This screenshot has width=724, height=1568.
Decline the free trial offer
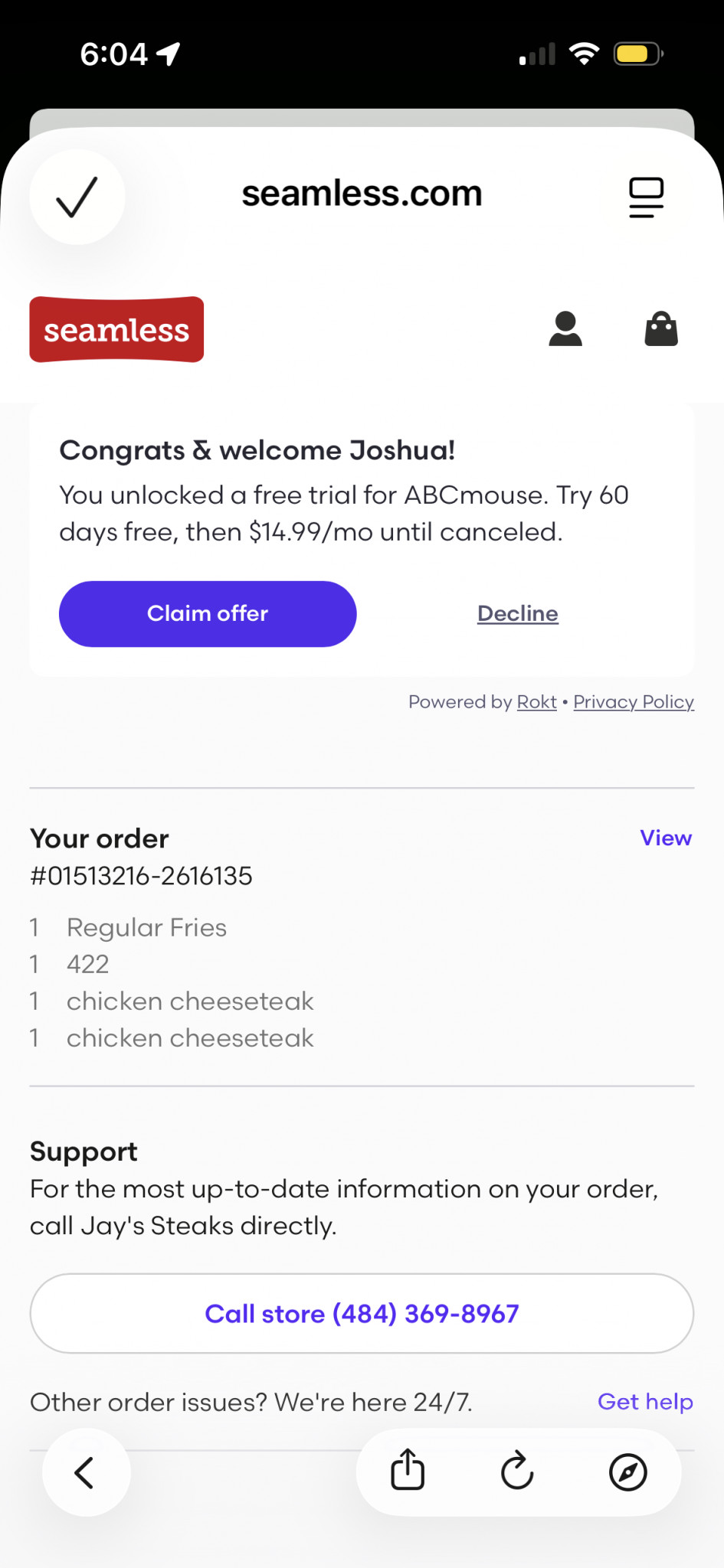[x=518, y=613]
